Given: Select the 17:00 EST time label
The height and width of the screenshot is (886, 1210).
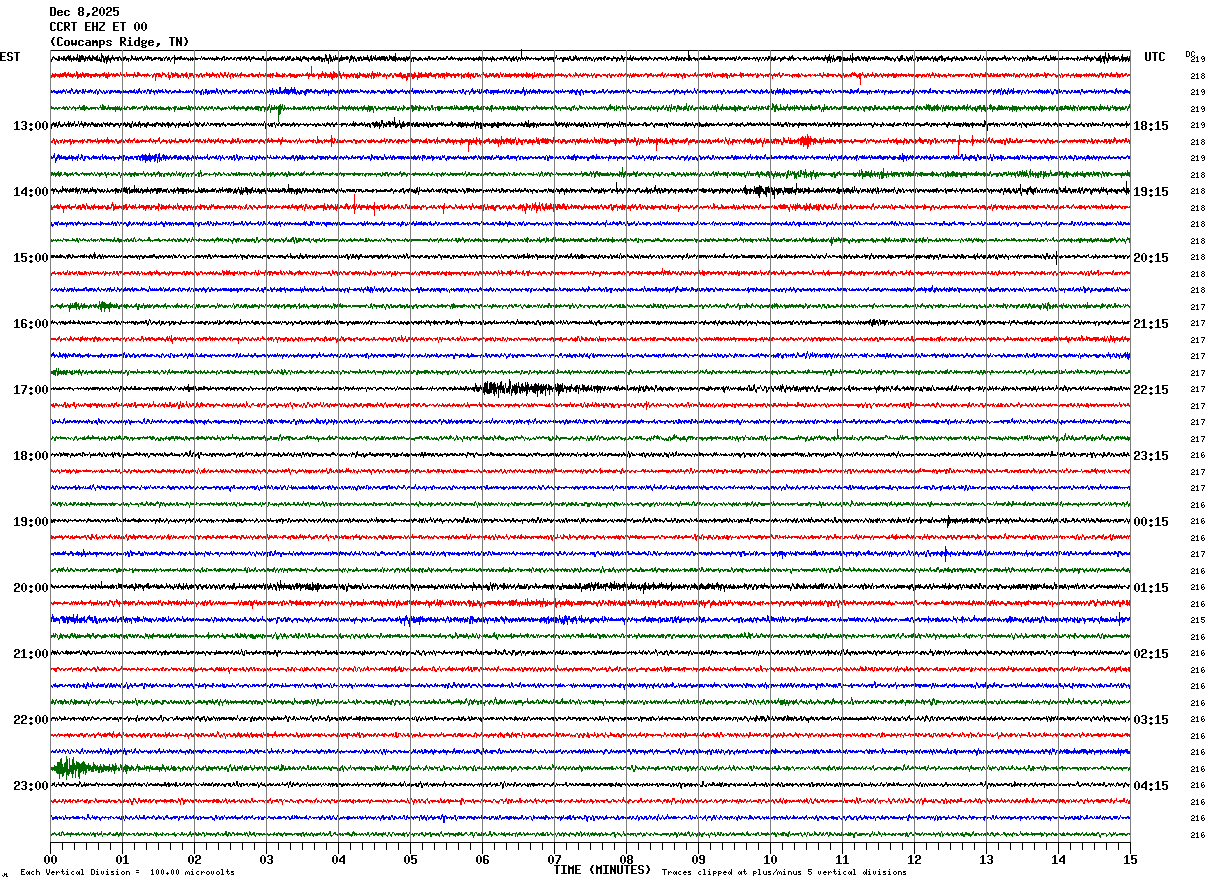Looking at the screenshot, I should 30,390.
